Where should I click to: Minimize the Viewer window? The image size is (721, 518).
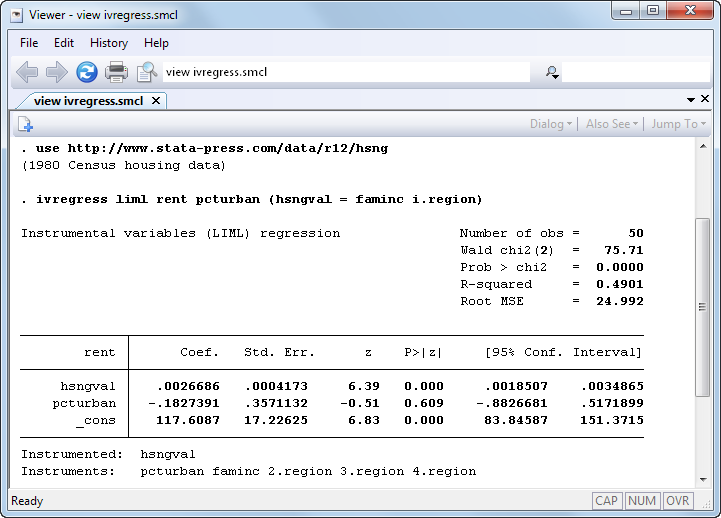coord(626,11)
